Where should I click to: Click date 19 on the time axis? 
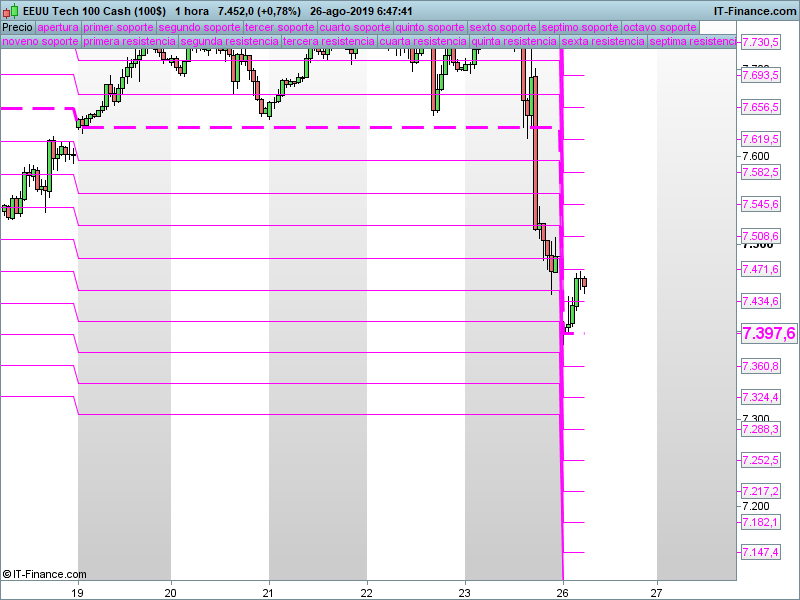[77, 593]
